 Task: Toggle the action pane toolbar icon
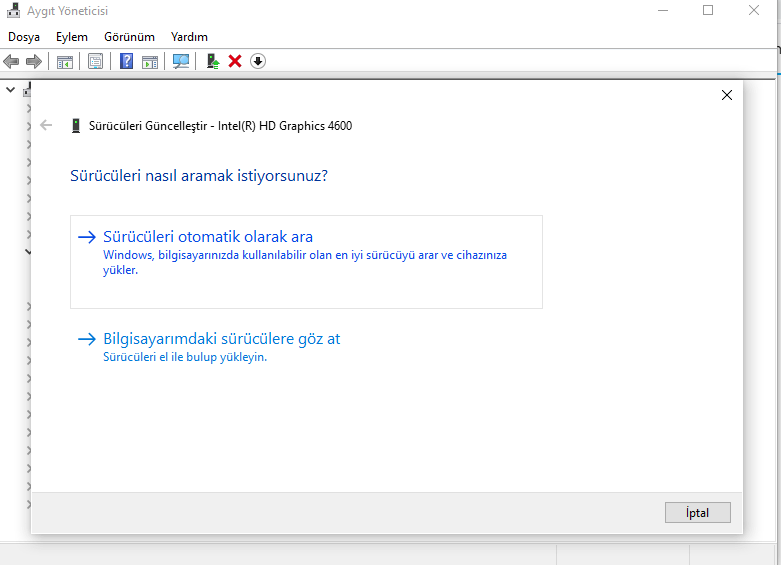pyautogui.click(x=150, y=62)
